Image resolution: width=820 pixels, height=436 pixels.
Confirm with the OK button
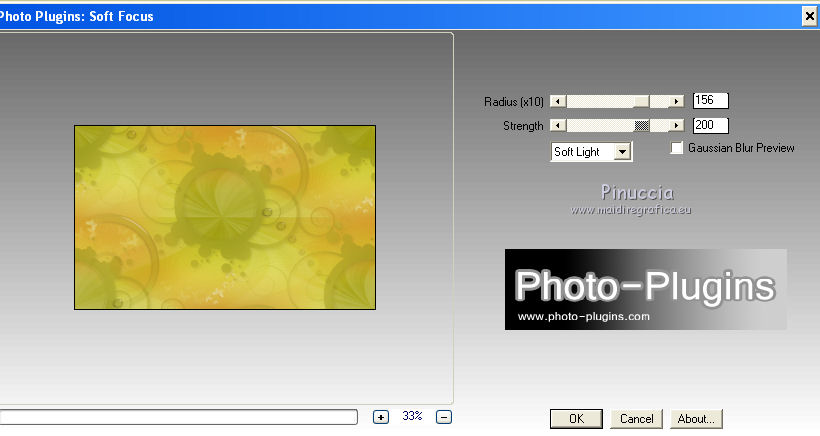(x=576, y=419)
